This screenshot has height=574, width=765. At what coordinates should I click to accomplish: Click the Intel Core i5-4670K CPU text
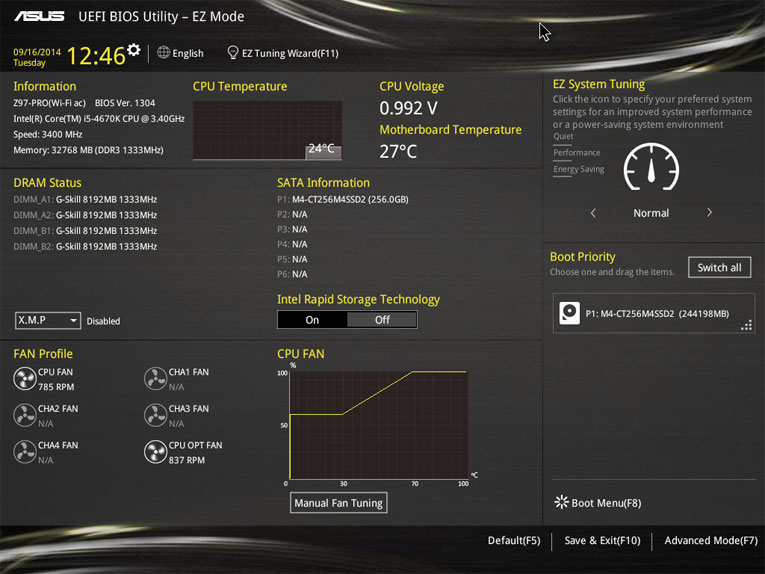[99, 119]
